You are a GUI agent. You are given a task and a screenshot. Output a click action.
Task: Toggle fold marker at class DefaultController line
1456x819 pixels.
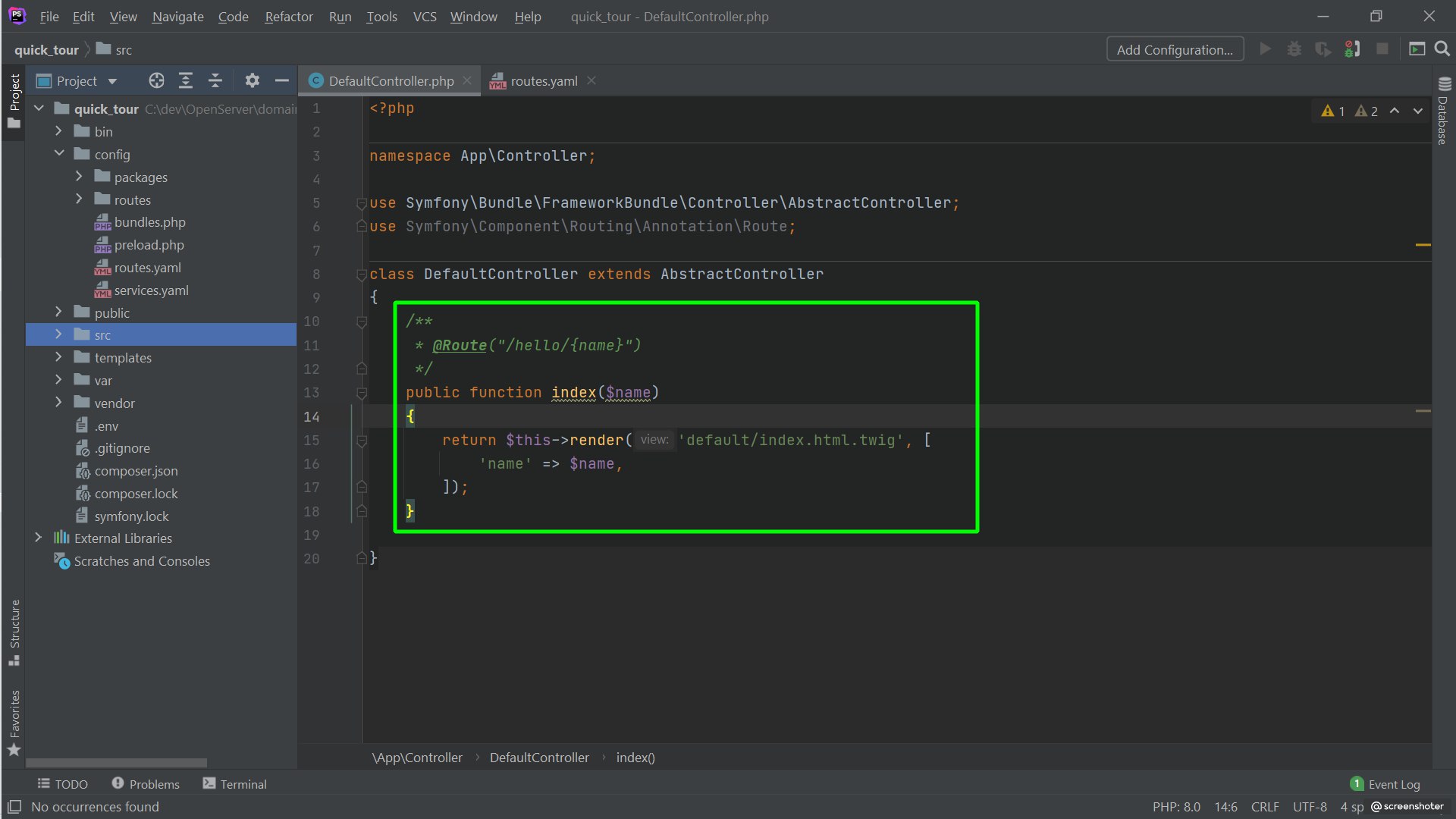(x=362, y=275)
